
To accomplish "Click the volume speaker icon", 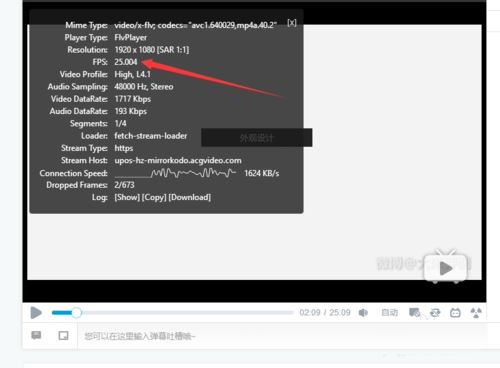I will tap(363, 313).
